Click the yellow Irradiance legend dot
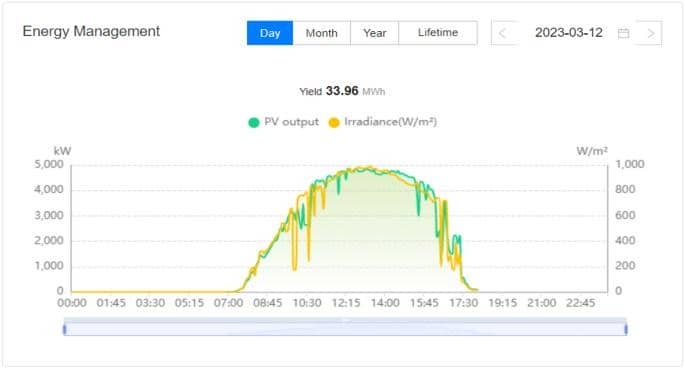The height and width of the screenshot is (369, 685). coord(334,122)
